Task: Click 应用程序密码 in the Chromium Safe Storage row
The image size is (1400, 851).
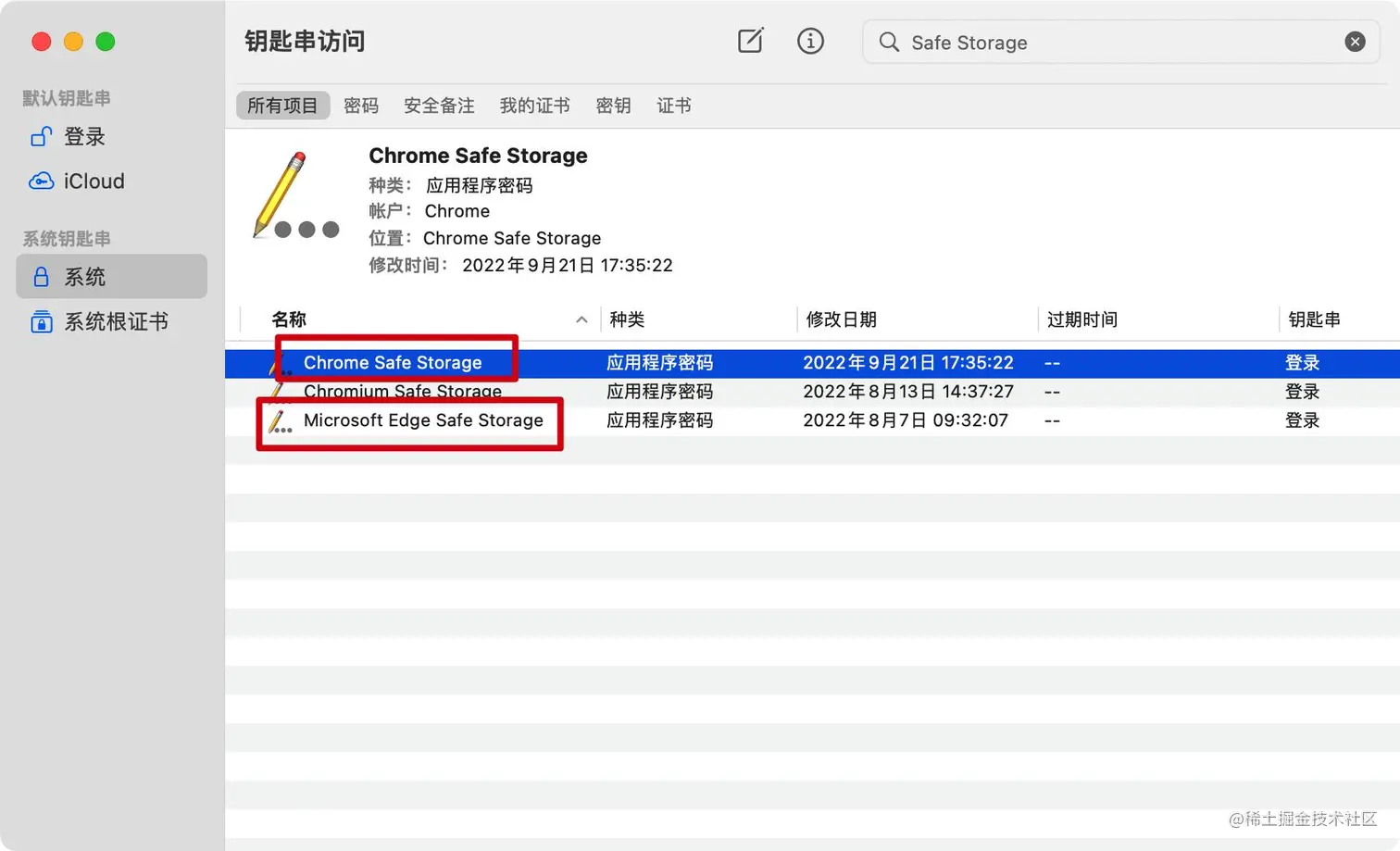Action: click(659, 392)
